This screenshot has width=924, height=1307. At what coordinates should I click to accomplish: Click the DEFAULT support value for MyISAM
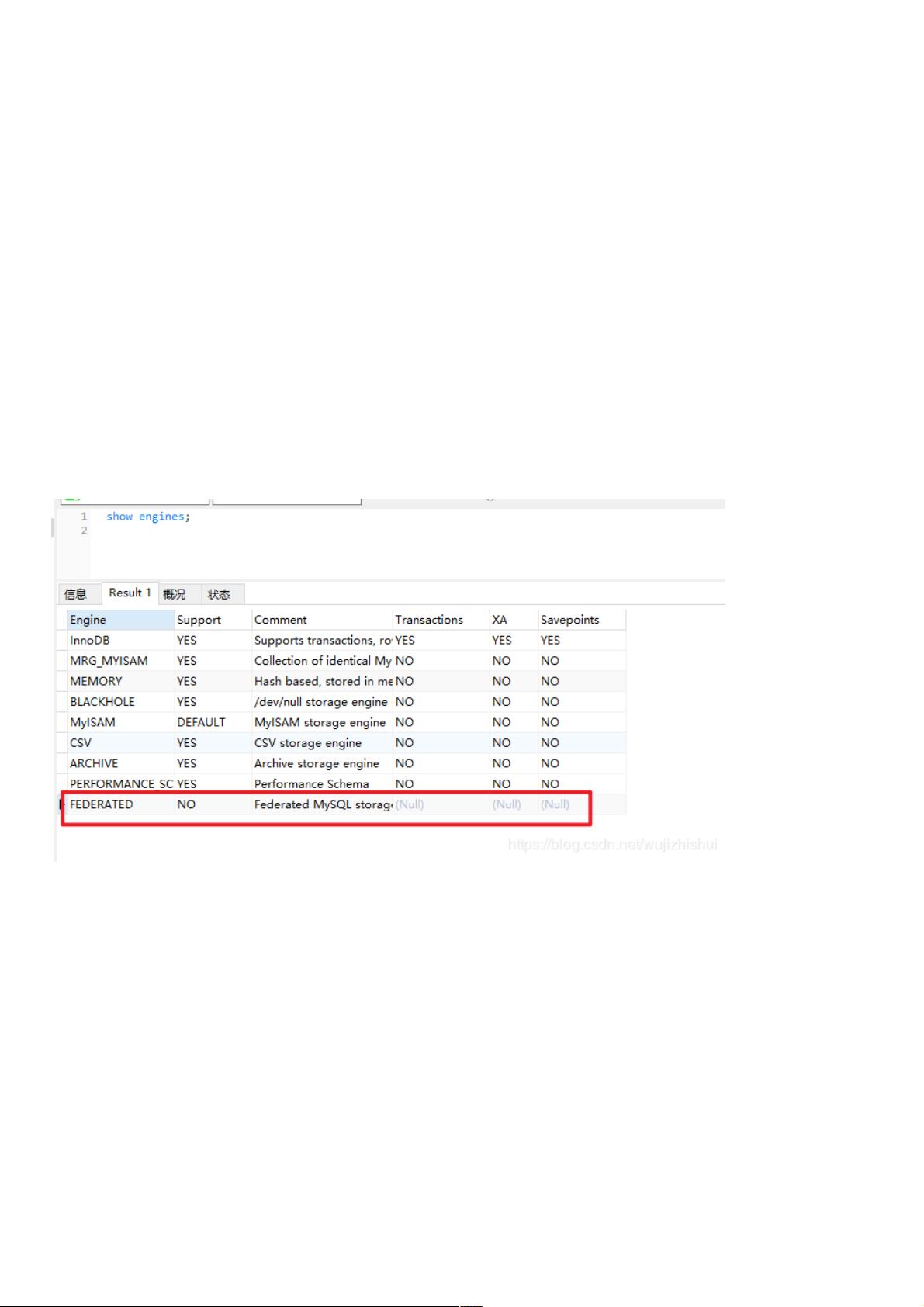213,722
